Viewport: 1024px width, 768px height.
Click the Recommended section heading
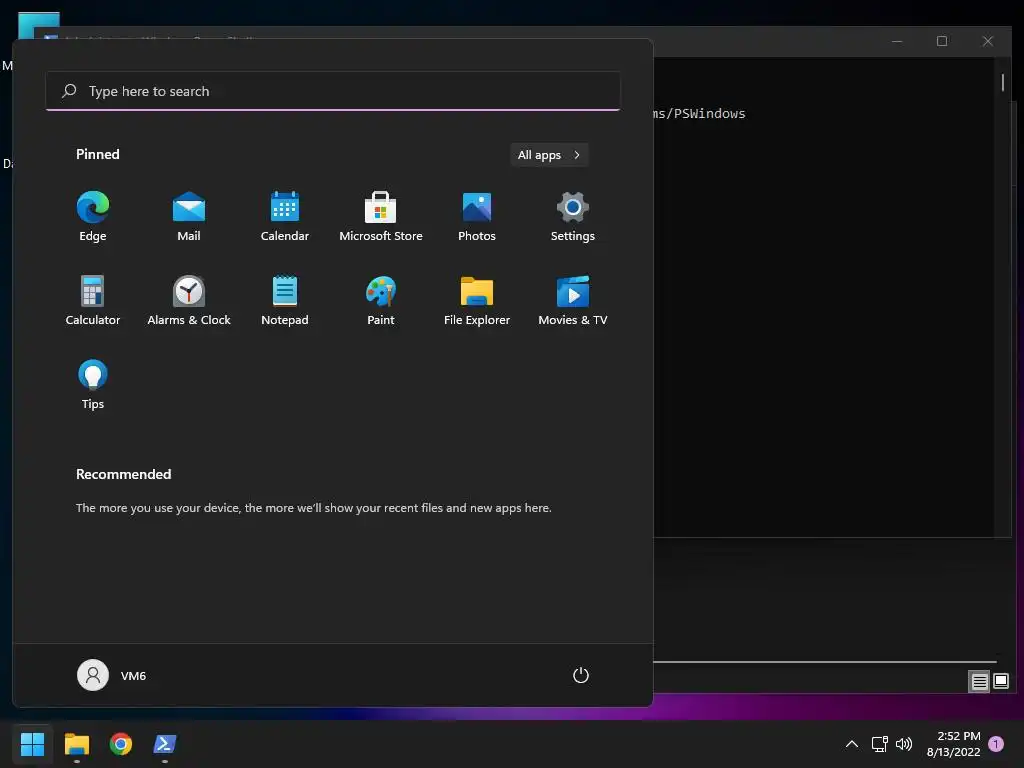(123, 474)
